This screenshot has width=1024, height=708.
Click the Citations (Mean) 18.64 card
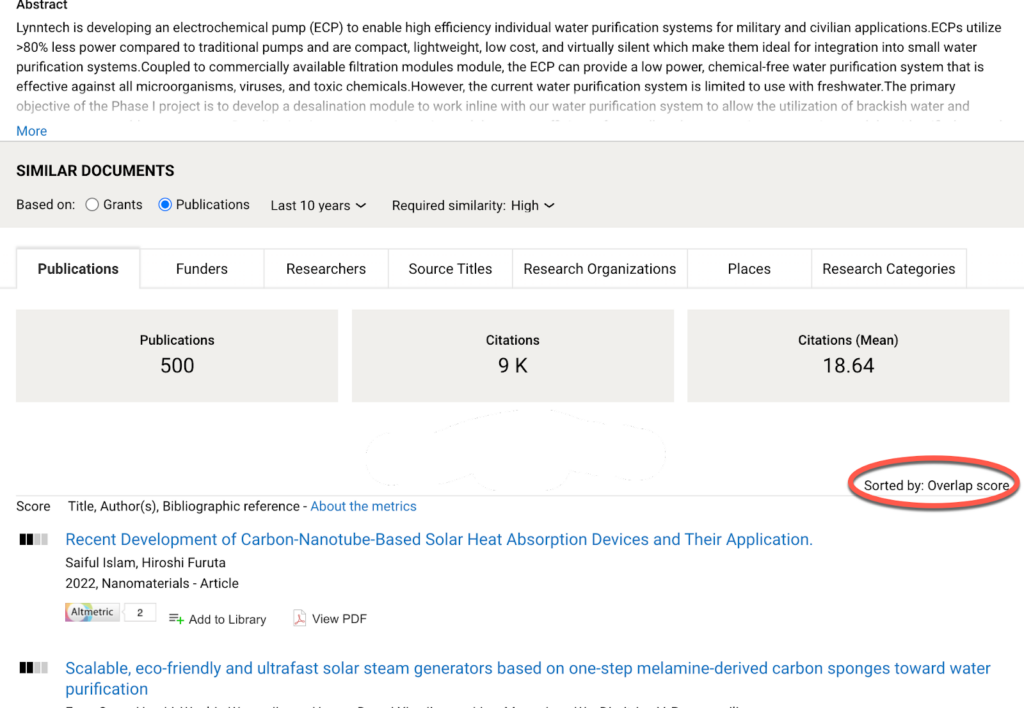pyautogui.click(x=848, y=355)
